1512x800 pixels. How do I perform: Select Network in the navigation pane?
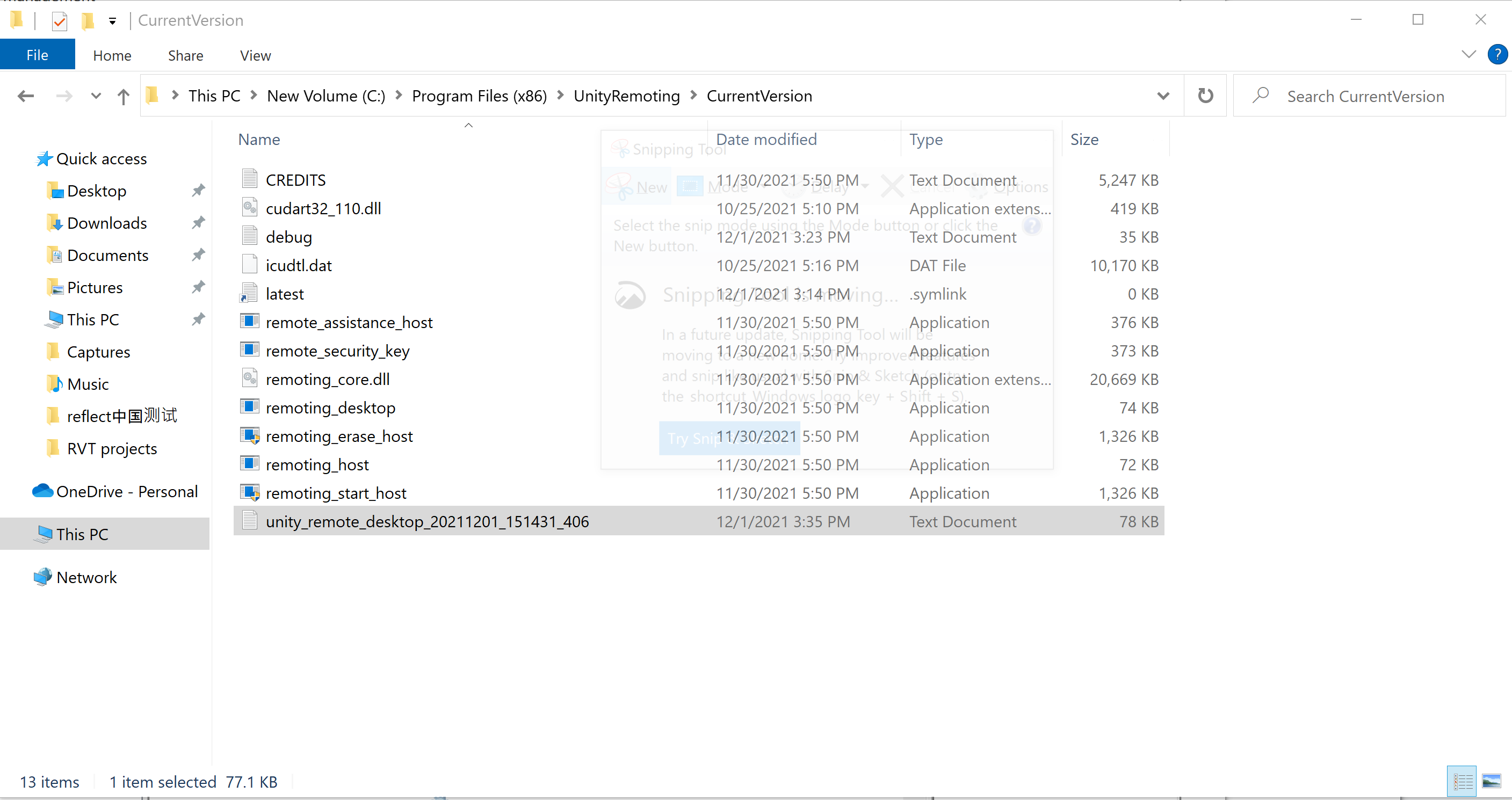(86, 578)
